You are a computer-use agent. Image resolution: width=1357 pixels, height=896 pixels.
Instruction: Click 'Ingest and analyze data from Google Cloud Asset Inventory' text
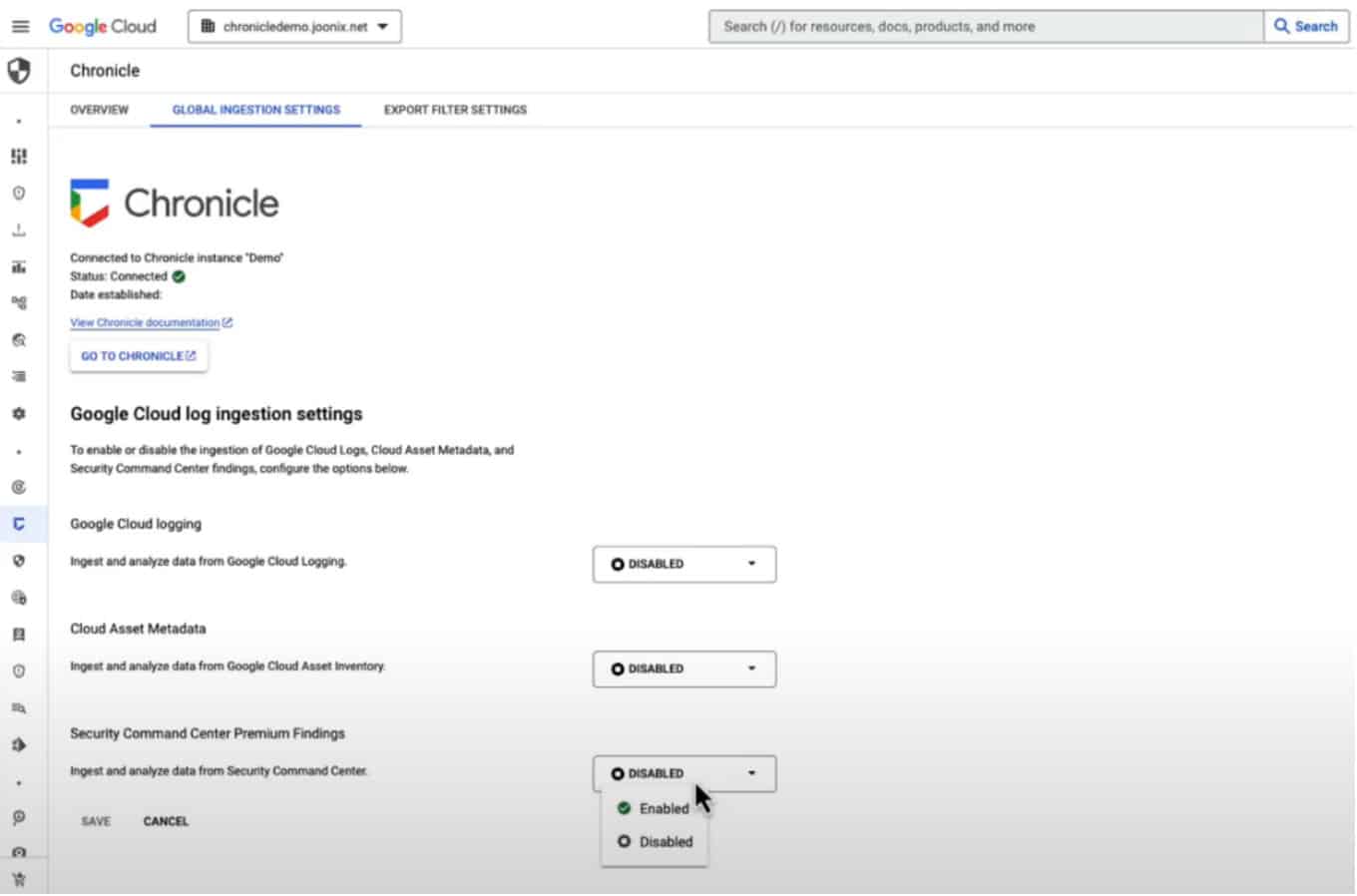click(227, 667)
